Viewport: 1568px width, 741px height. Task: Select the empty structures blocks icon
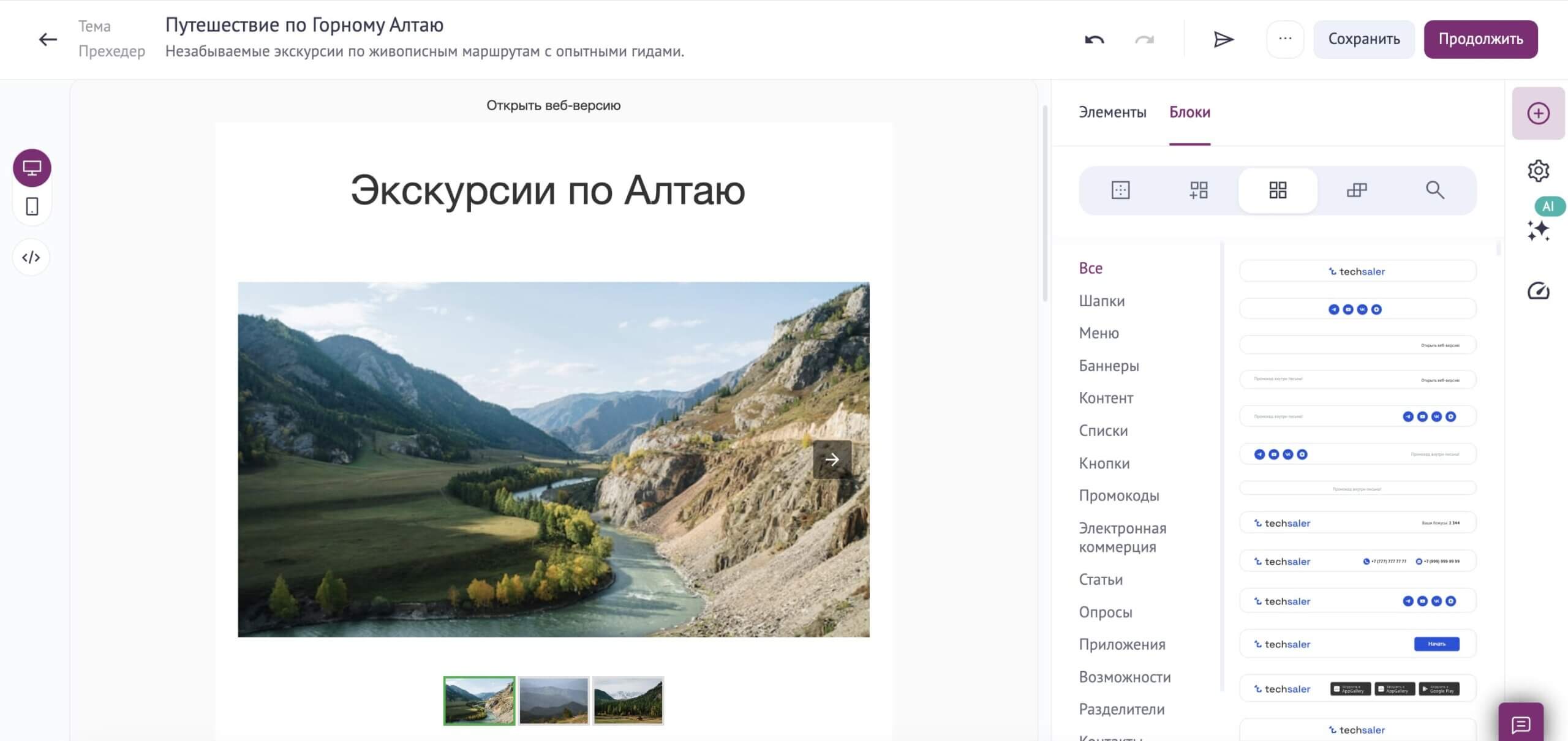tap(1120, 190)
